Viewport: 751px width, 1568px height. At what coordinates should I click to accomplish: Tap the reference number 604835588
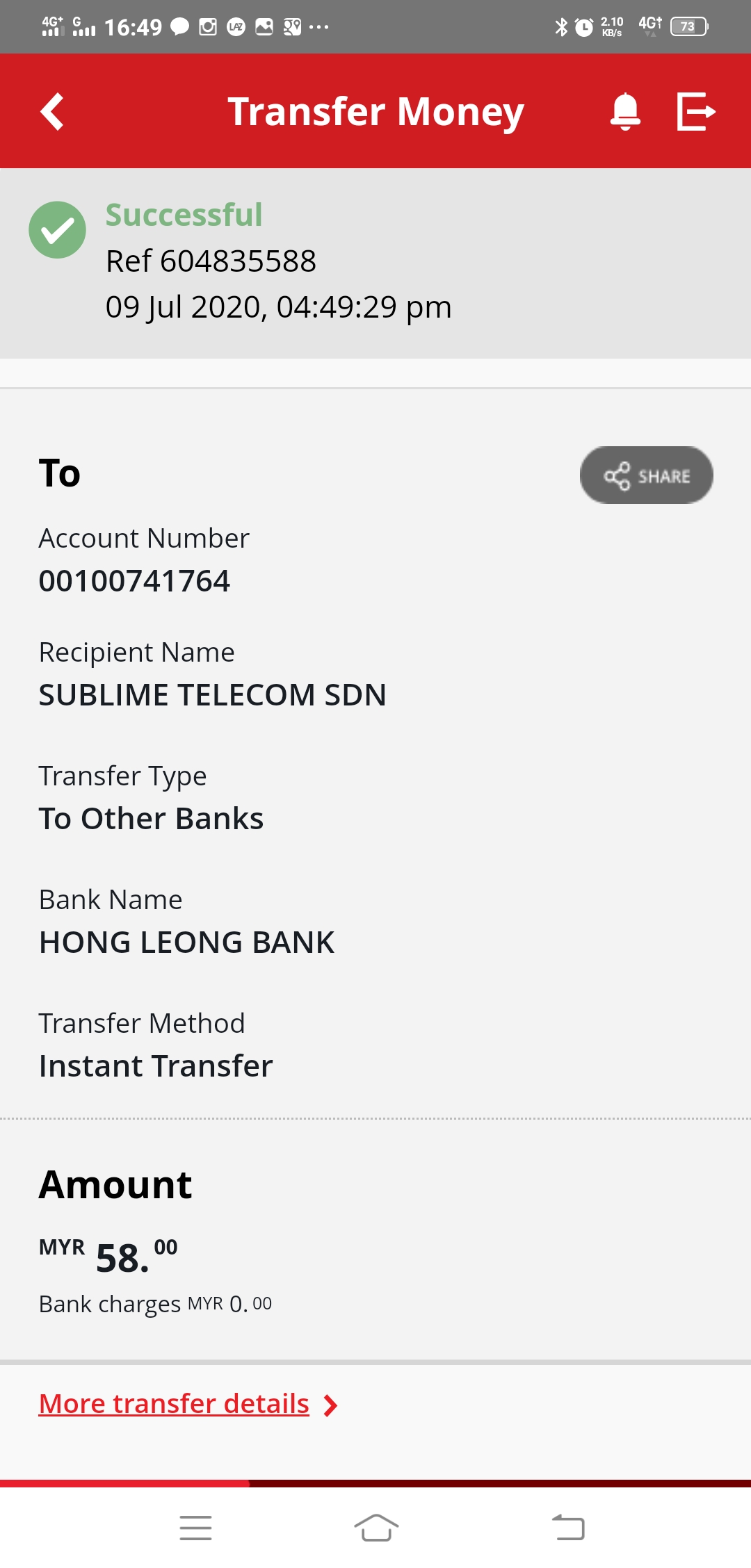[x=211, y=261]
